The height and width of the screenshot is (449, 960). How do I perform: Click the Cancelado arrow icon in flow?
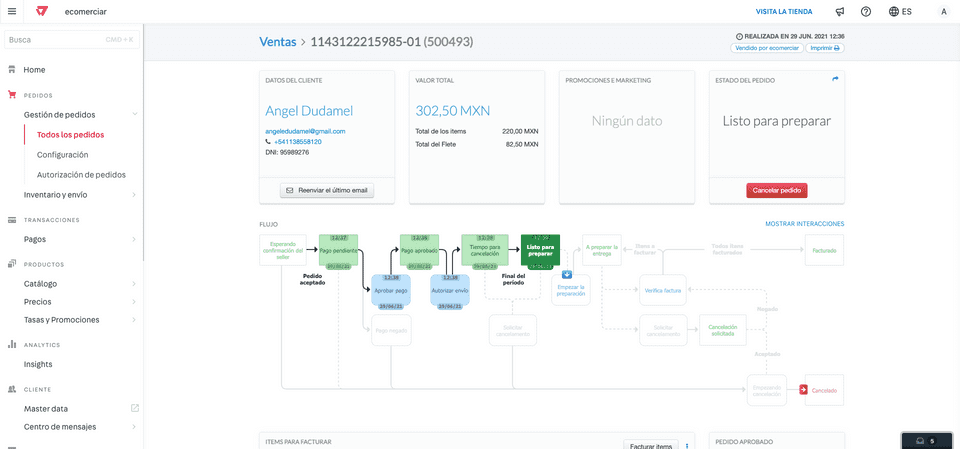click(x=803, y=390)
